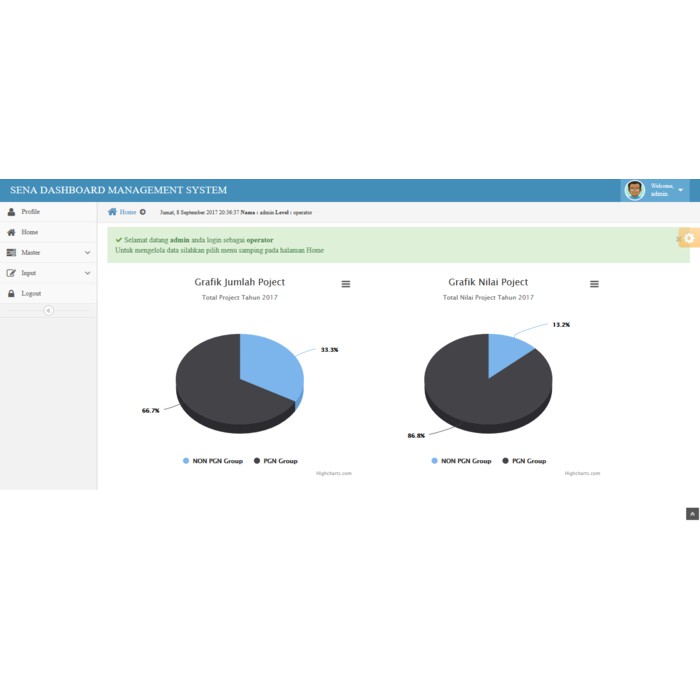This screenshot has width=700, height=700.
Task: Click the scroll-to-top arrow button
Action: 692,514
